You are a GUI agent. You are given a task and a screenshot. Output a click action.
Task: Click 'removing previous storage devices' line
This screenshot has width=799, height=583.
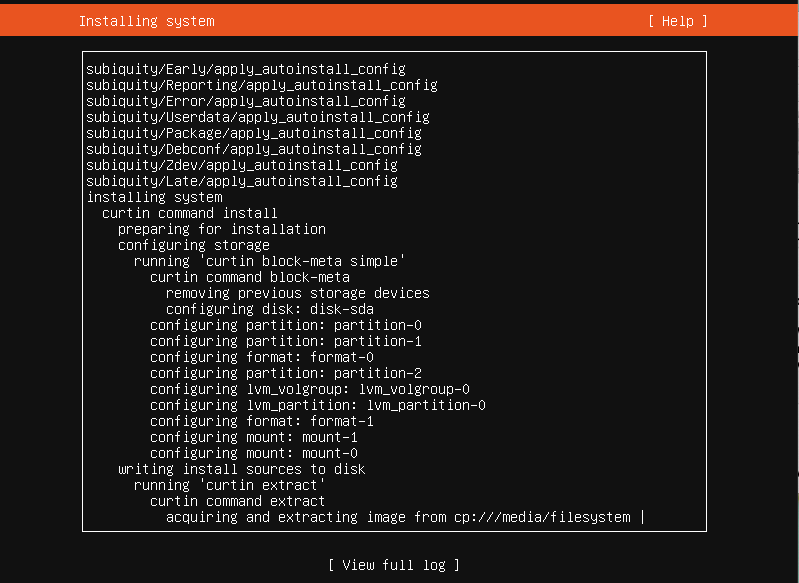298,293
